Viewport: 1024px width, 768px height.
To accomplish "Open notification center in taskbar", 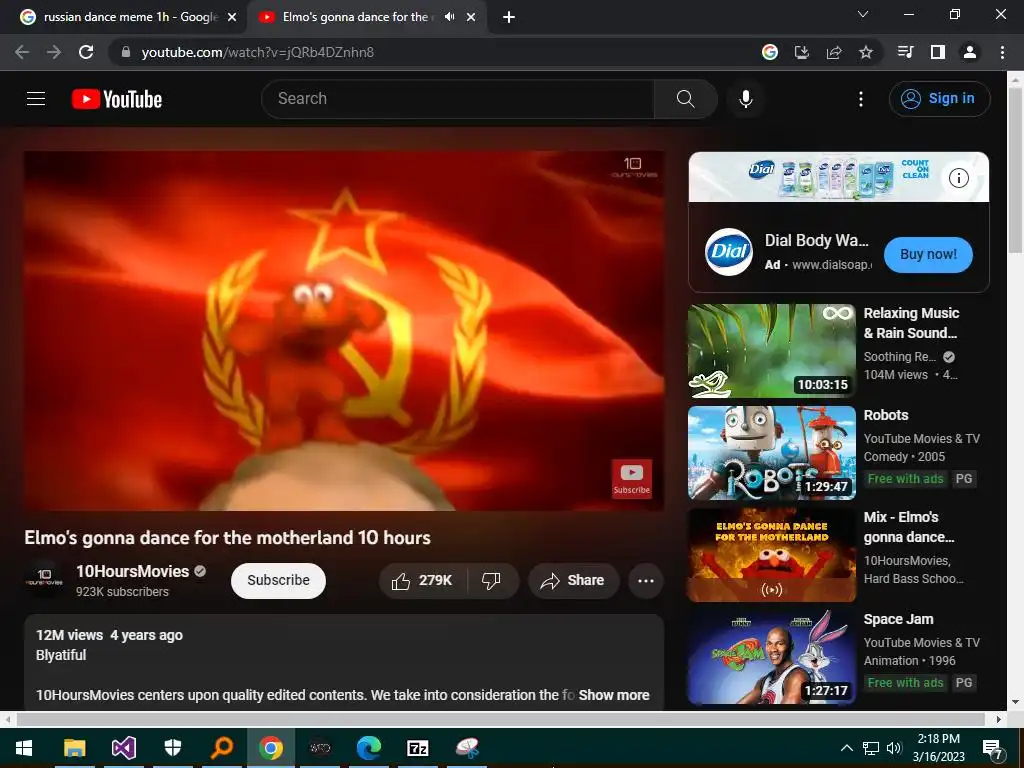I will click(x=992, y=749).
